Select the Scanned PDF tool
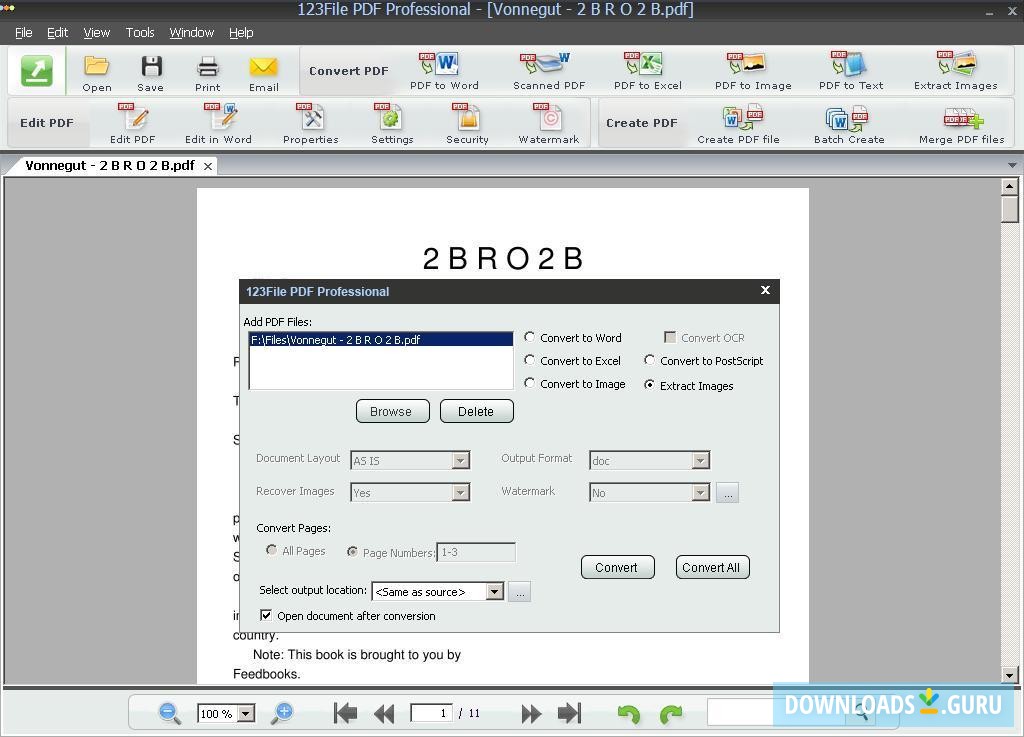1024x737 pixels. tap(549, 71)
